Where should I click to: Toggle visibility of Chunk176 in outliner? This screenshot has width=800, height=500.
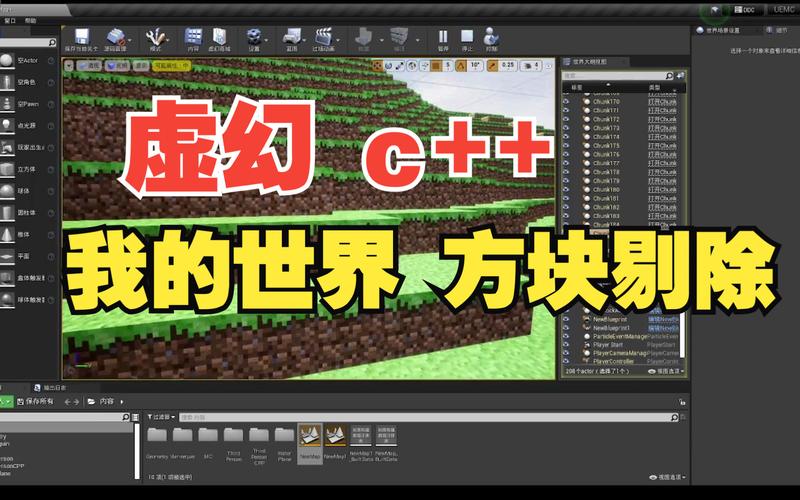pos(565,154)
